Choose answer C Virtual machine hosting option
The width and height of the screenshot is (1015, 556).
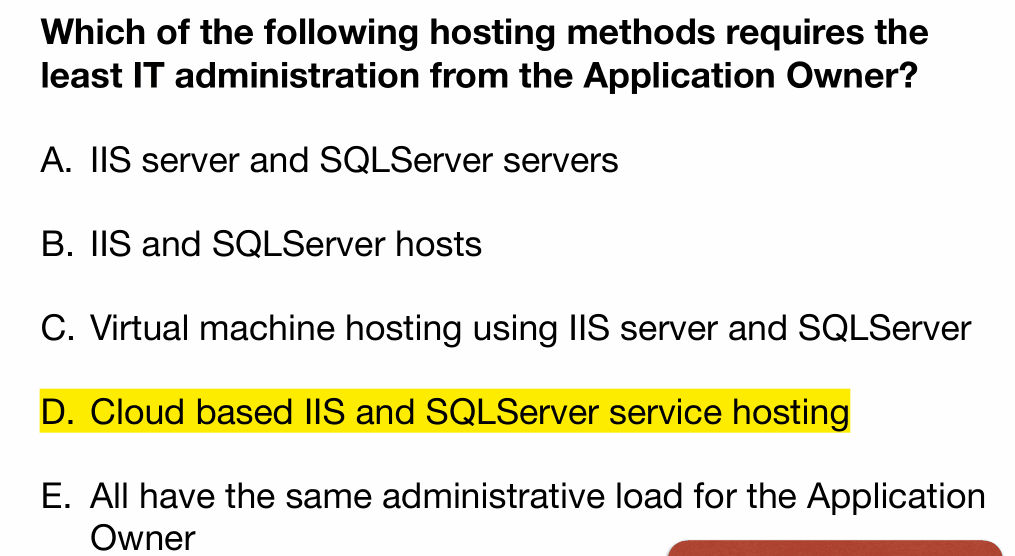506,328
